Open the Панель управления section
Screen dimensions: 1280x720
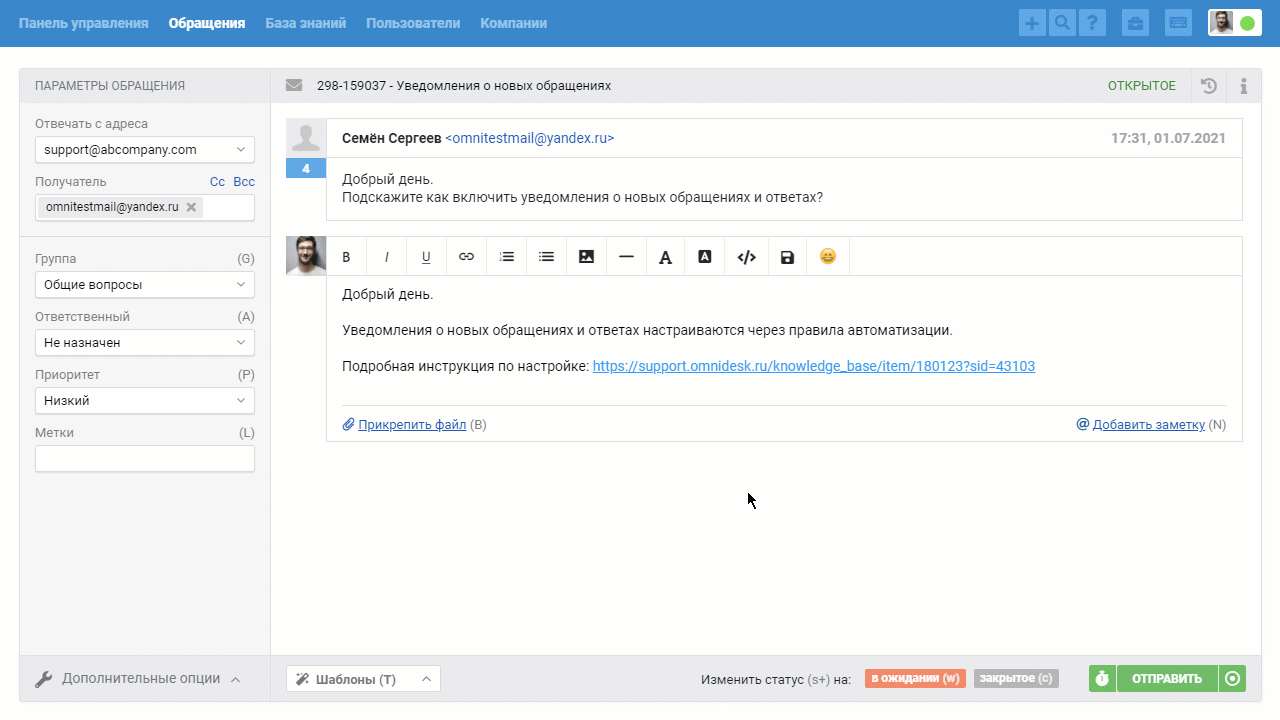click(83, 23)
